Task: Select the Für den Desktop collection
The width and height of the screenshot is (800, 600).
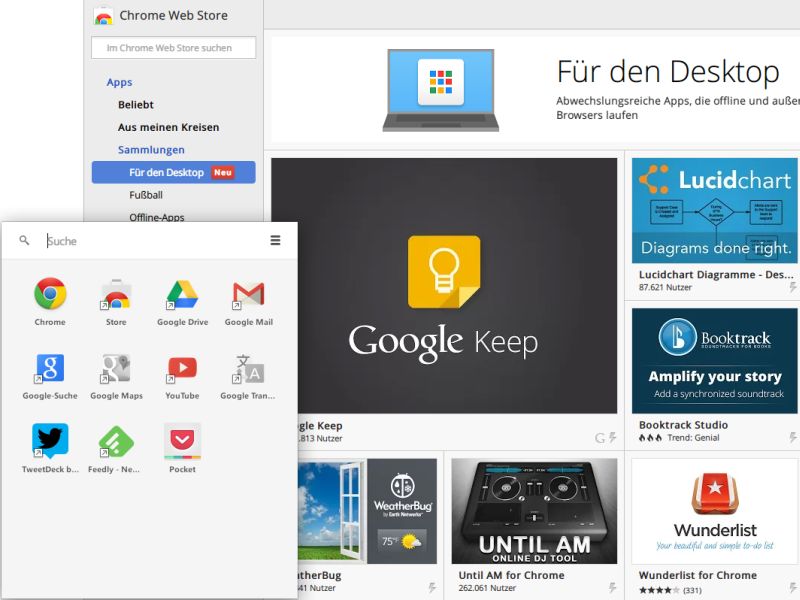Action: (x=173, y=172)
